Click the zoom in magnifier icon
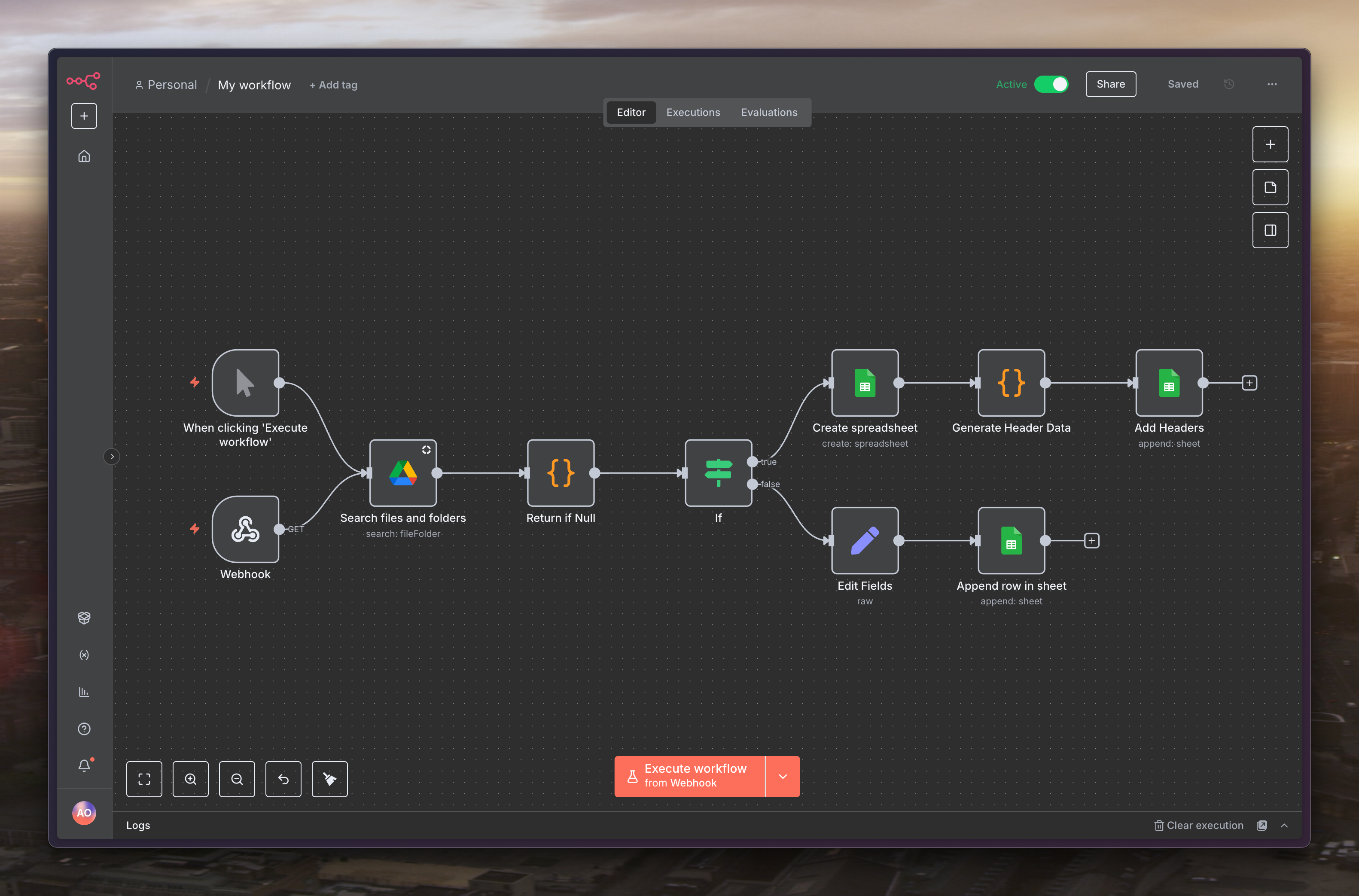Image resolution: width=1359 pixels, height=896 pixels. 190,779
